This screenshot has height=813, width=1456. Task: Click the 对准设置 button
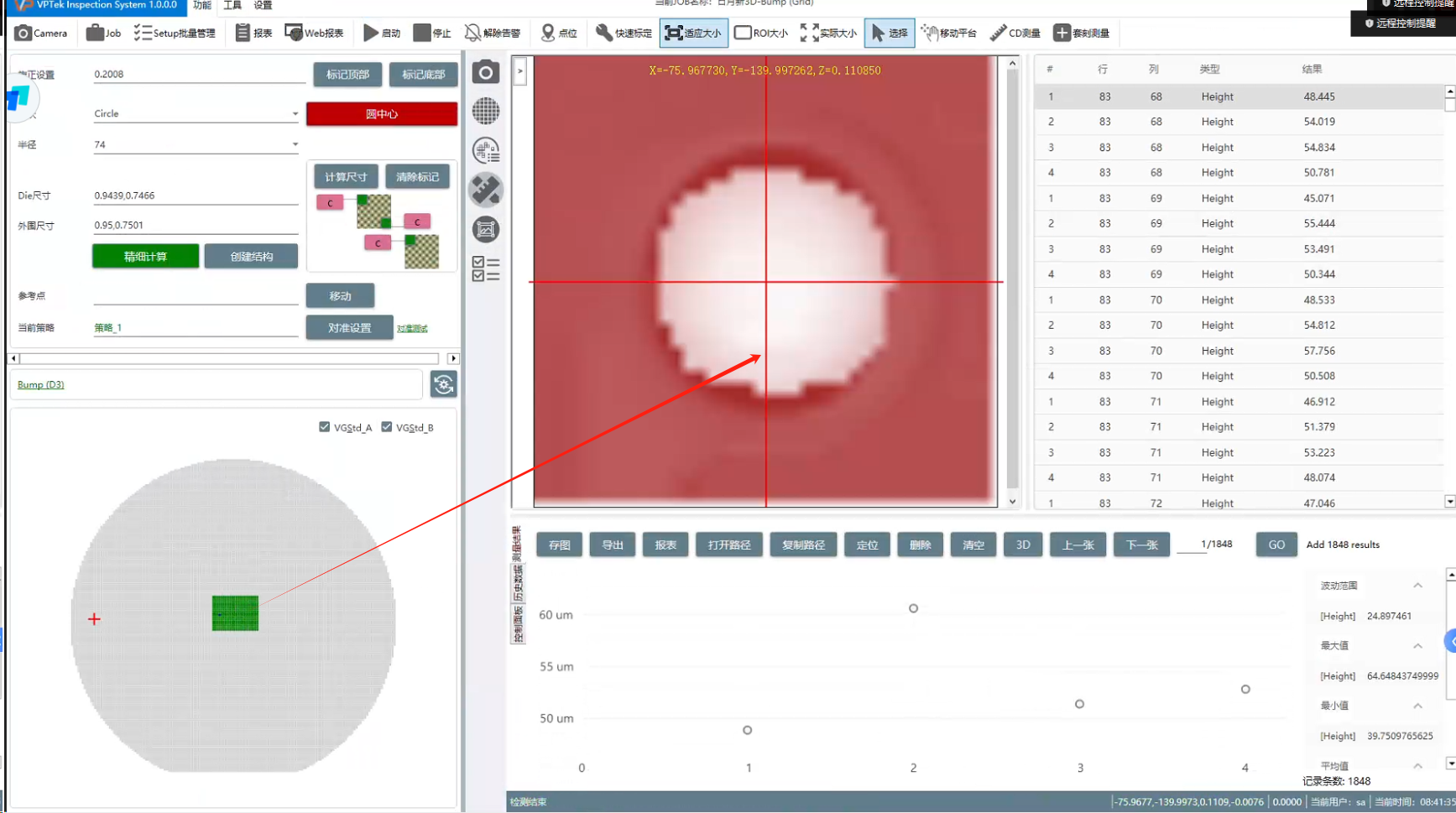[349, 328]
